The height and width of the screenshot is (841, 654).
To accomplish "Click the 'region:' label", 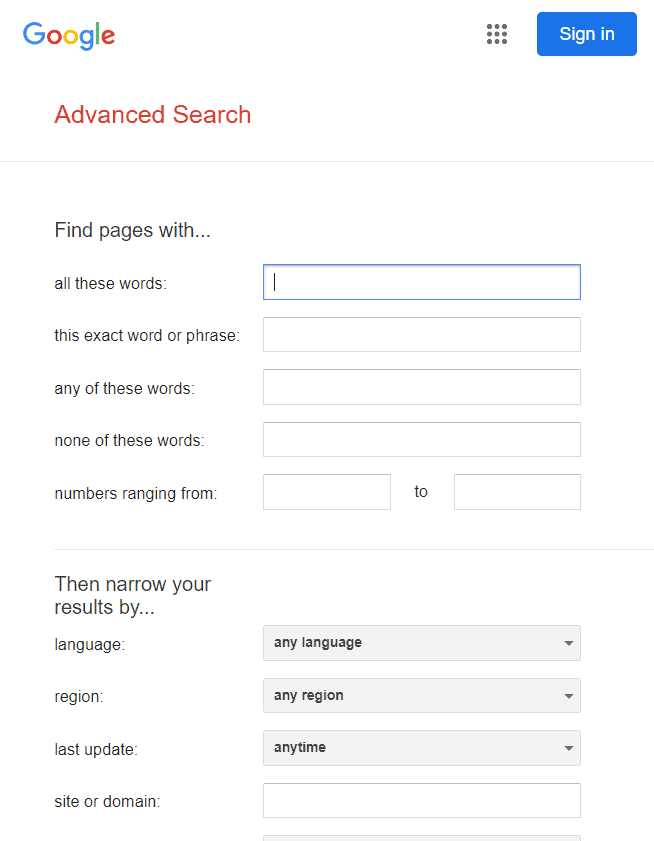I will [79, 697].
